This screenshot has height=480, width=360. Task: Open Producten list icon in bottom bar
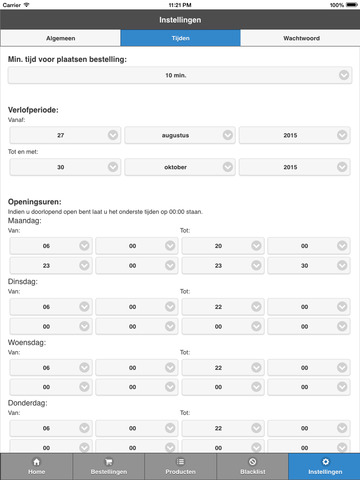point(180,462)
